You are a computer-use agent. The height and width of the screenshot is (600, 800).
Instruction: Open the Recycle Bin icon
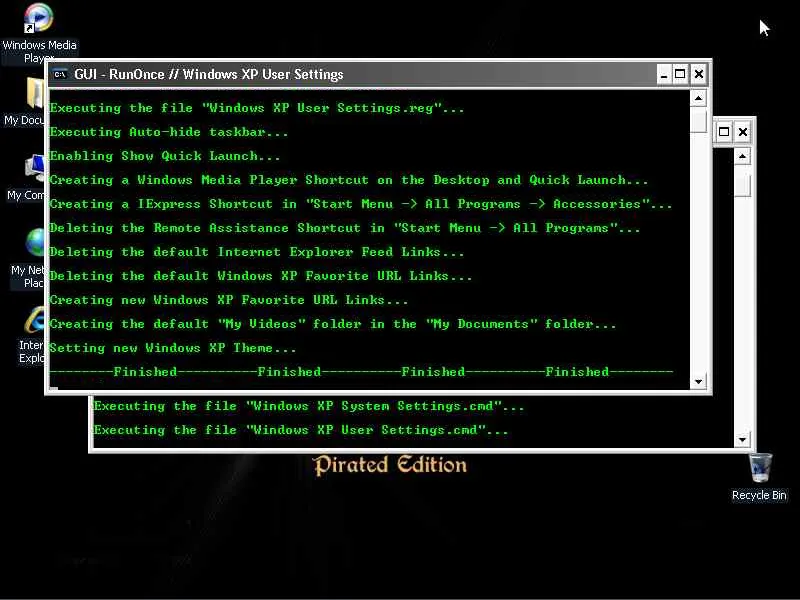pos(760,467)
